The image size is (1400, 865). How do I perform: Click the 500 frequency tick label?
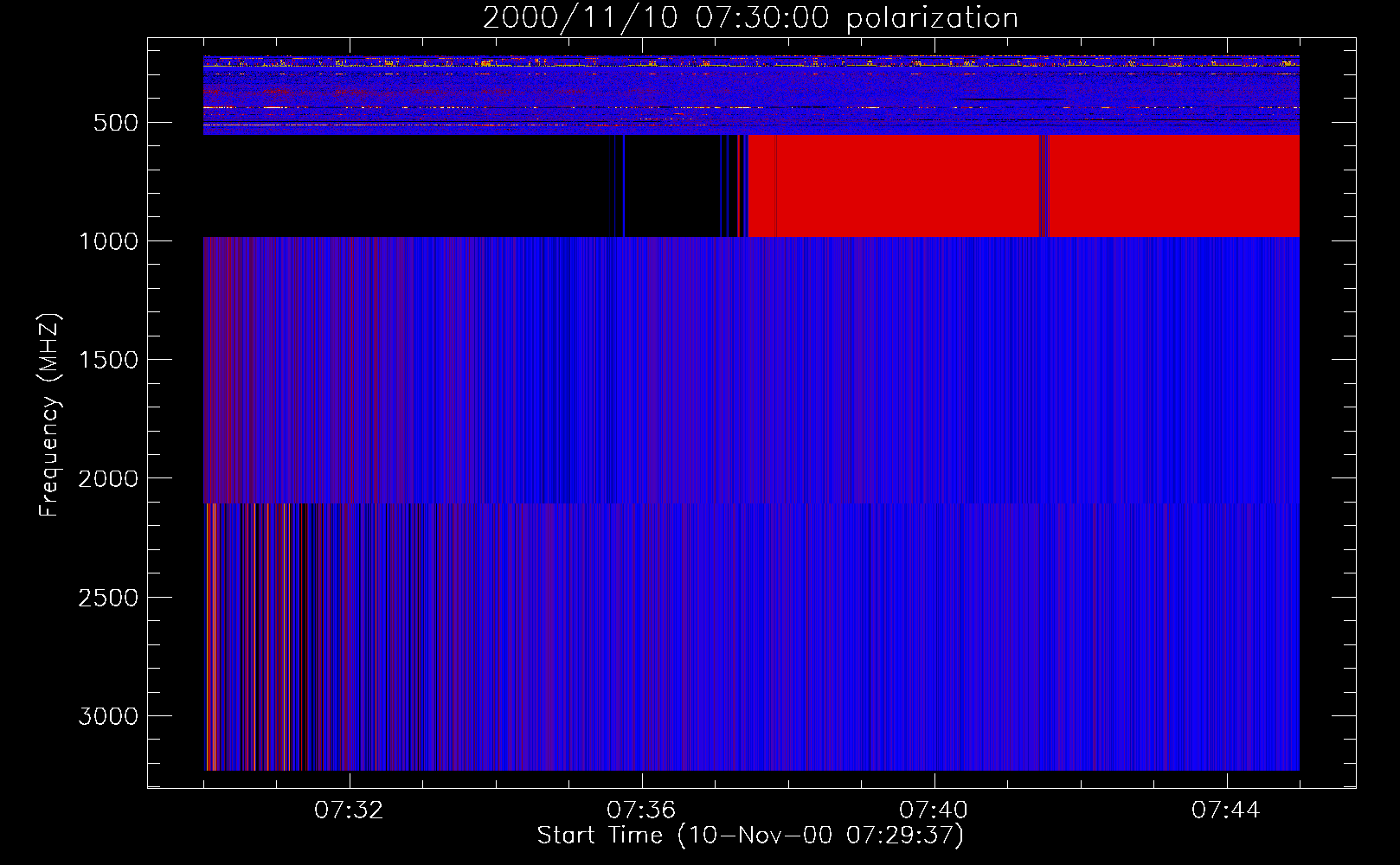pyautogui.click(x=116, y=123)
